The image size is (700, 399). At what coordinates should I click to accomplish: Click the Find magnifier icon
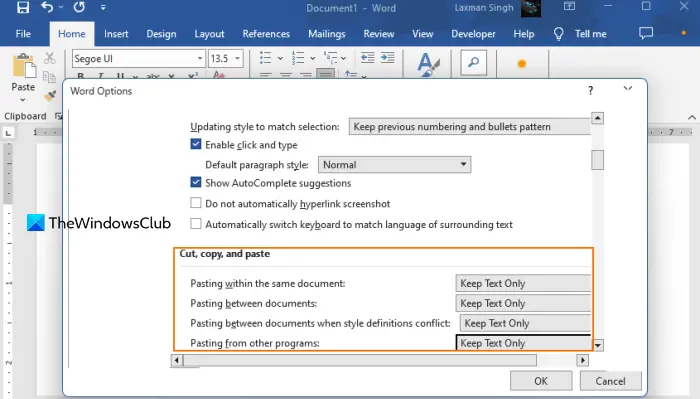pos(473,63)
